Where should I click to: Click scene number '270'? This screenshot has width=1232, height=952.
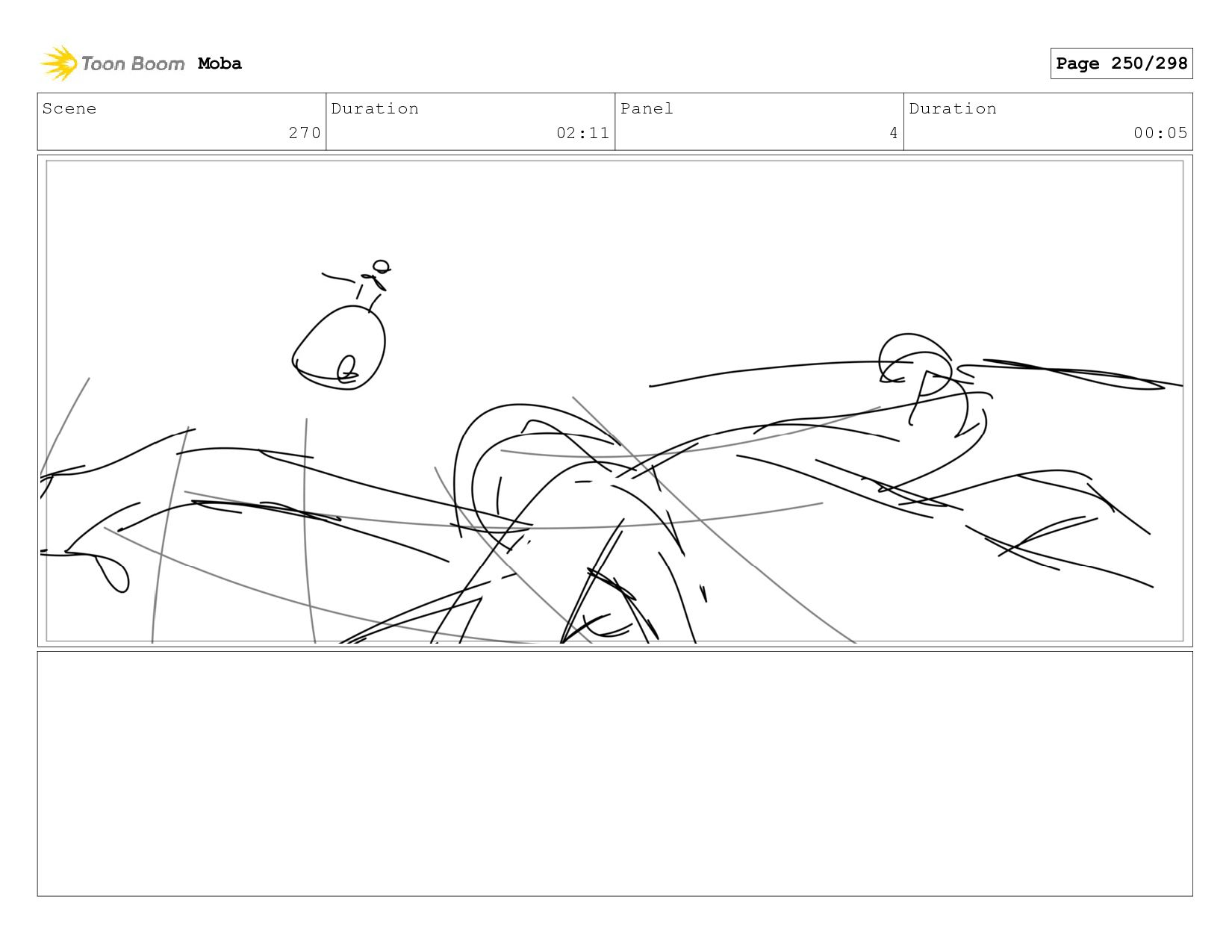coord(305,133)
